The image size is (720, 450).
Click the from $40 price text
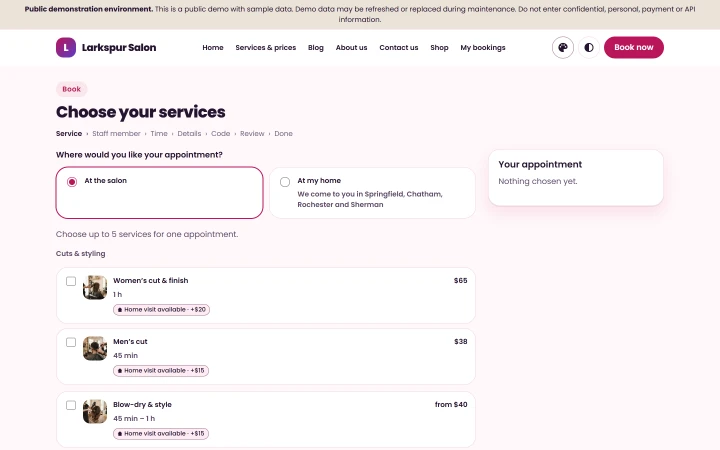[x=451, y=405]
